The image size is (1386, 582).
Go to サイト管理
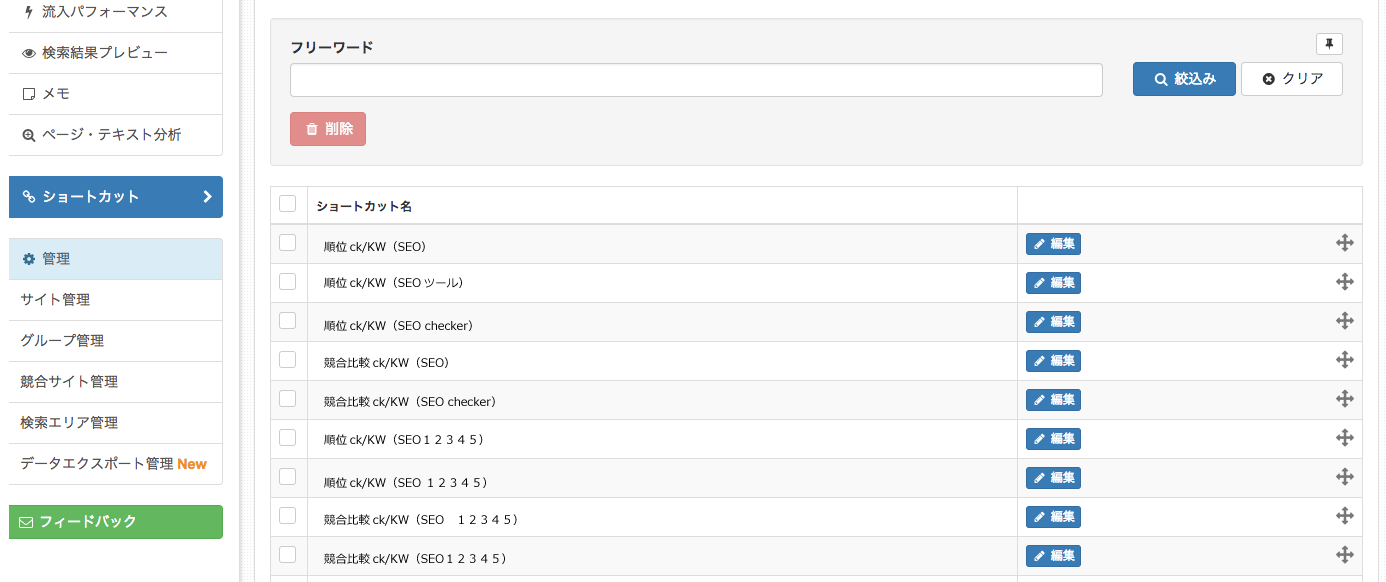pos(56,300)
